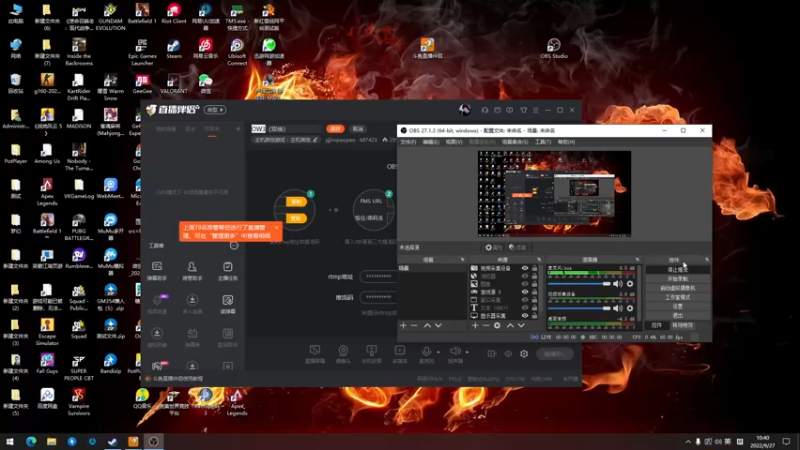This screenshot has width=800, height=450.
Task: Click the Properties button on the source toolbar
Action: tap(493, 247)
